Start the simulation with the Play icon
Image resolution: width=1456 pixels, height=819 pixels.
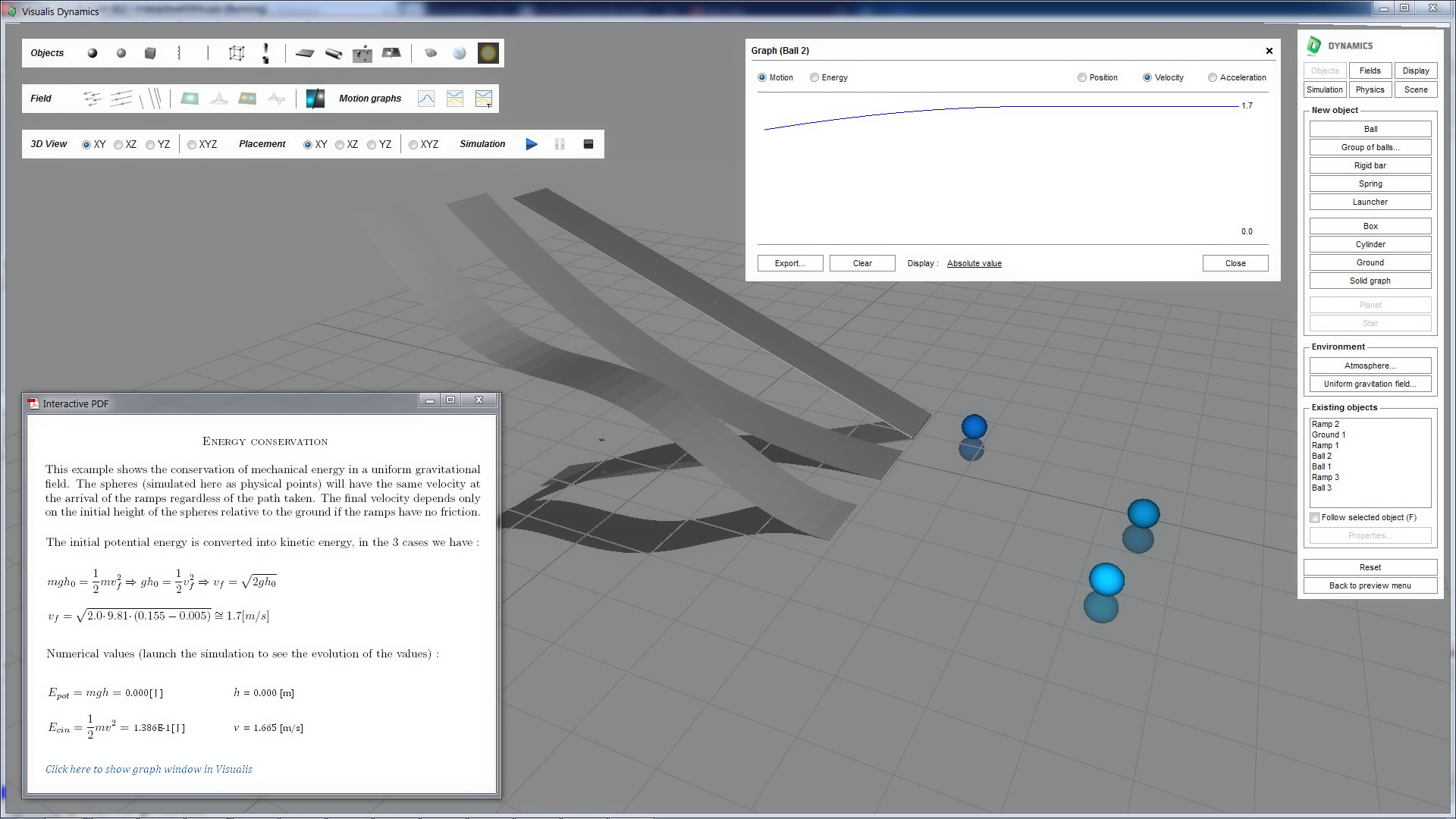tap(532, 144)
